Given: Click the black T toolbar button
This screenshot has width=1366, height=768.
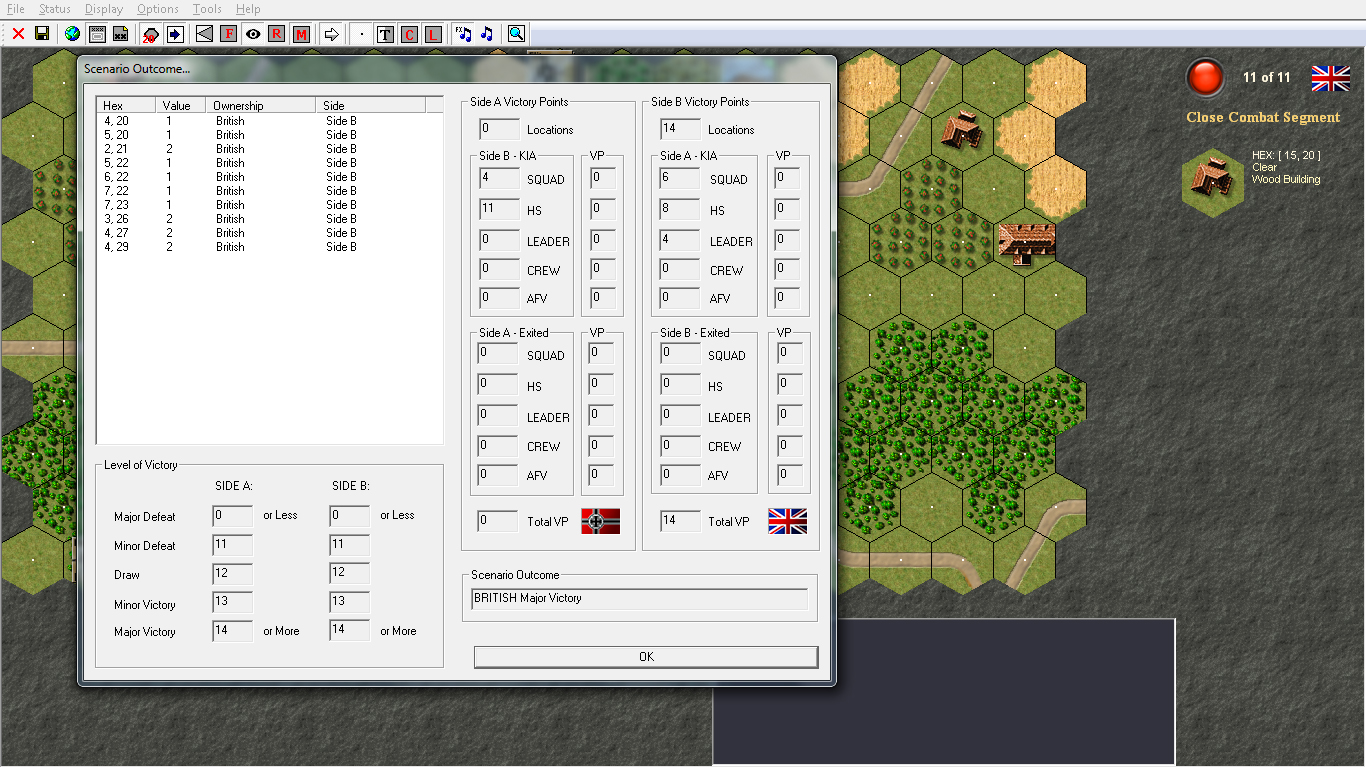Looking at the screenshot, I should (x=385, y=34).
